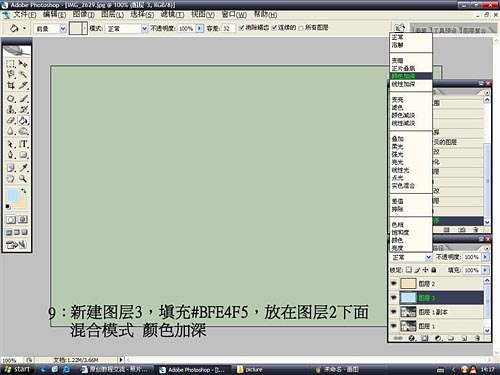
Task: Select the Rectangular Marquee tool
Action: [11, 63]
